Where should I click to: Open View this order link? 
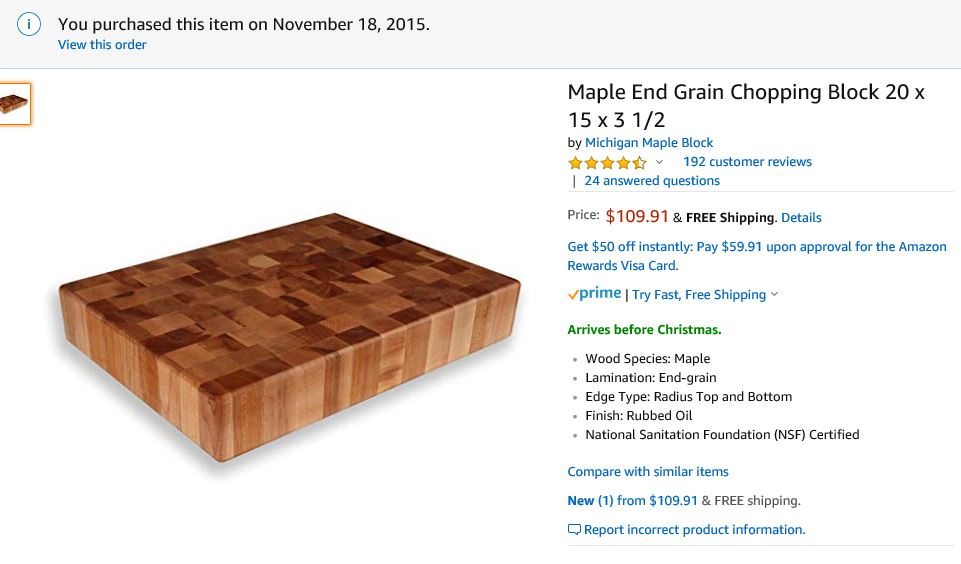tap(102, 45)
